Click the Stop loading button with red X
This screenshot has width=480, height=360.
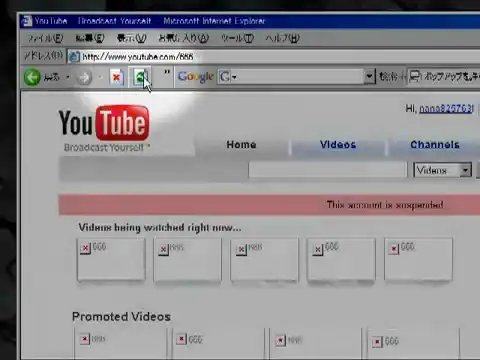117,78
